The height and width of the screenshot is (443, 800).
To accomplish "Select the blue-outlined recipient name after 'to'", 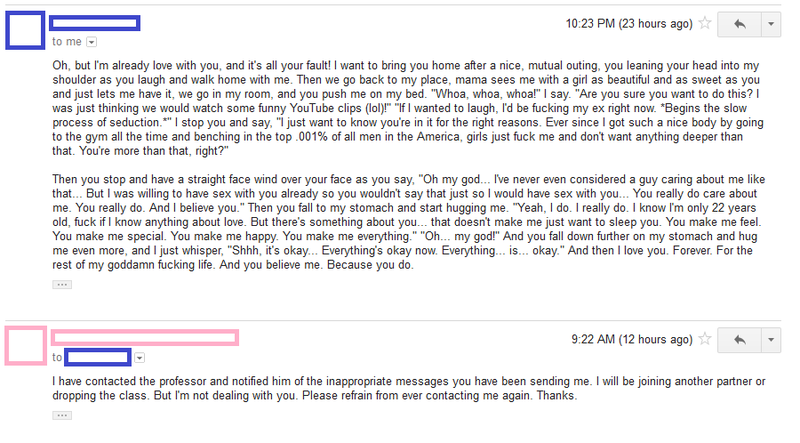I will [97, 357].
